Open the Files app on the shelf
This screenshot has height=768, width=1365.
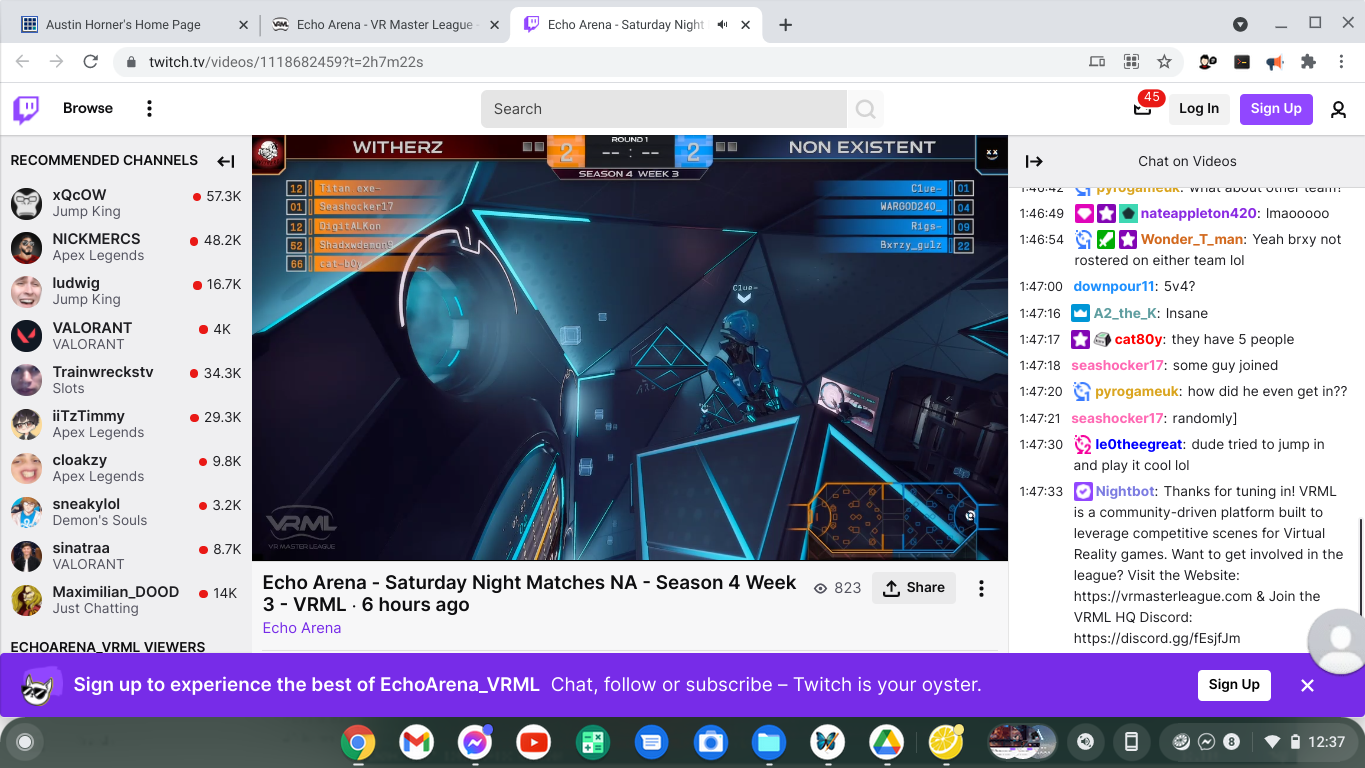(x=769, y=742)
